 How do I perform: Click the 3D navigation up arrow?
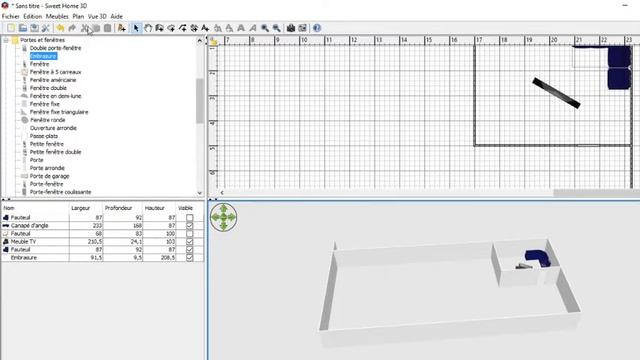tap(224, 209)
